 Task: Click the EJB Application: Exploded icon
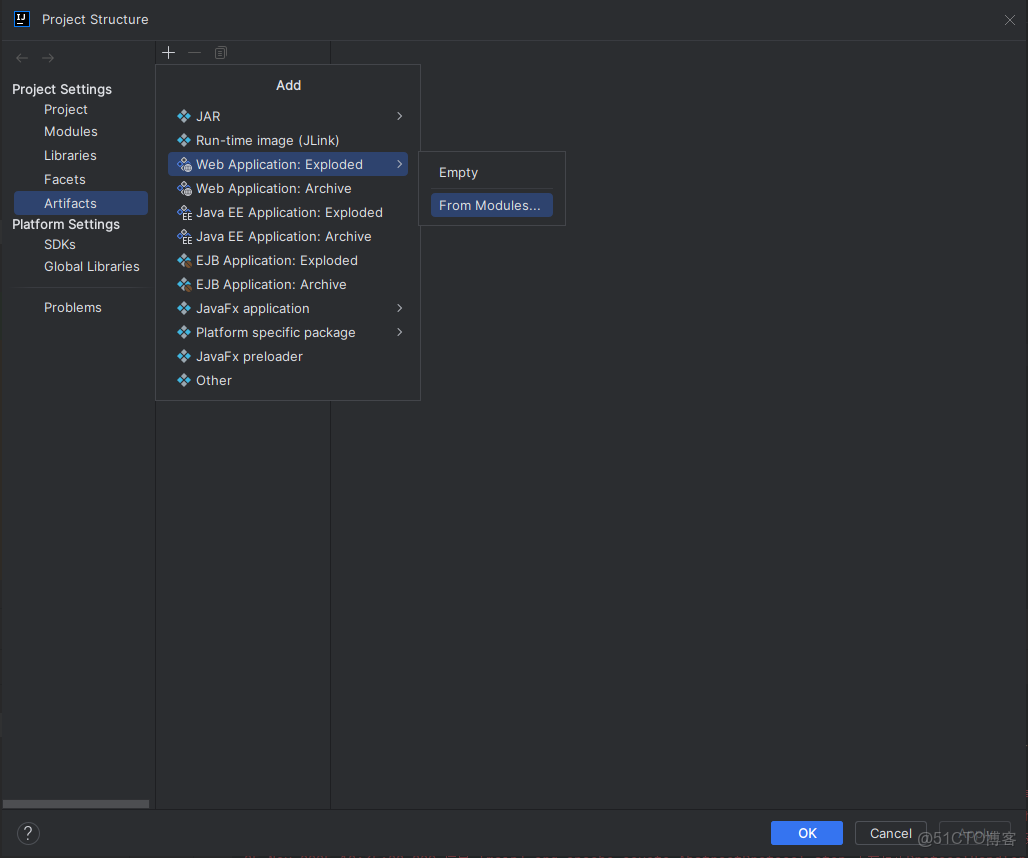click(x=184, y=260)
